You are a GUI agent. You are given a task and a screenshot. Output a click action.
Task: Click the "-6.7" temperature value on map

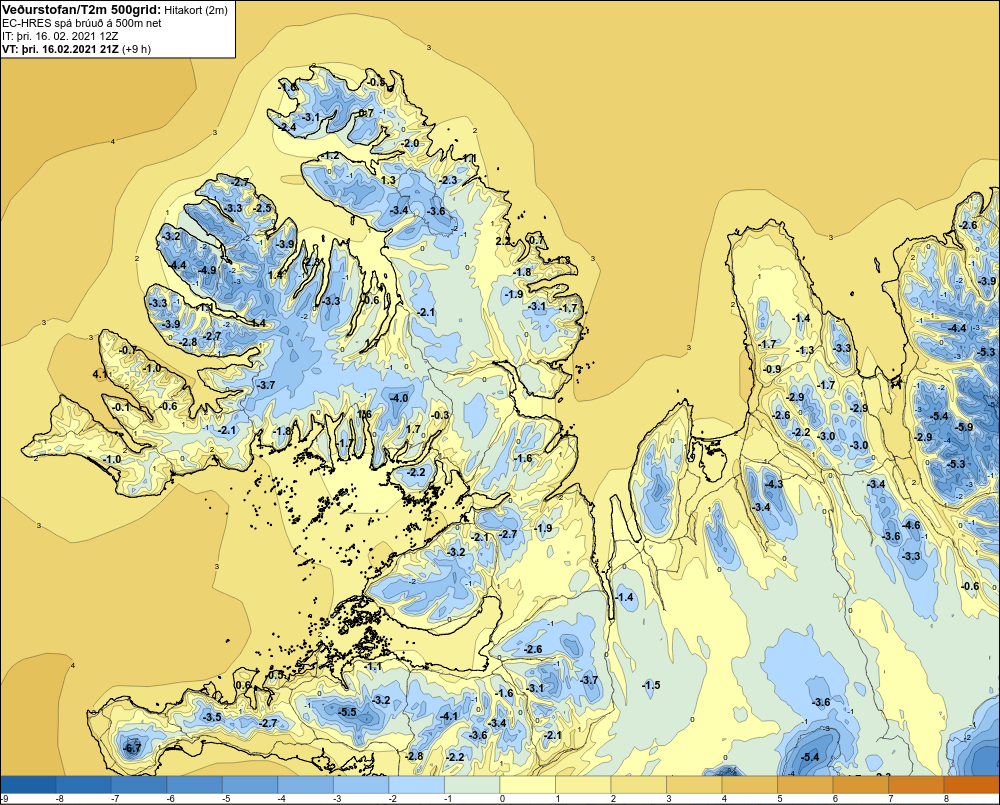pos(132,748)
